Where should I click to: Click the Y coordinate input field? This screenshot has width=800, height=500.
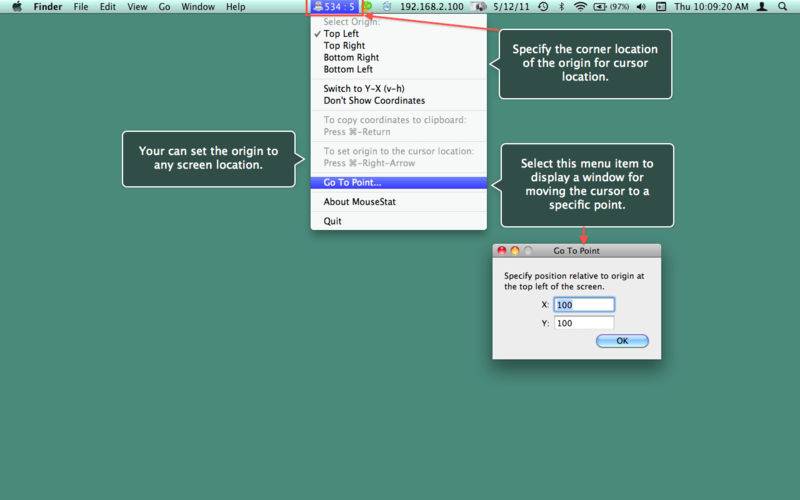coord(584,323)
